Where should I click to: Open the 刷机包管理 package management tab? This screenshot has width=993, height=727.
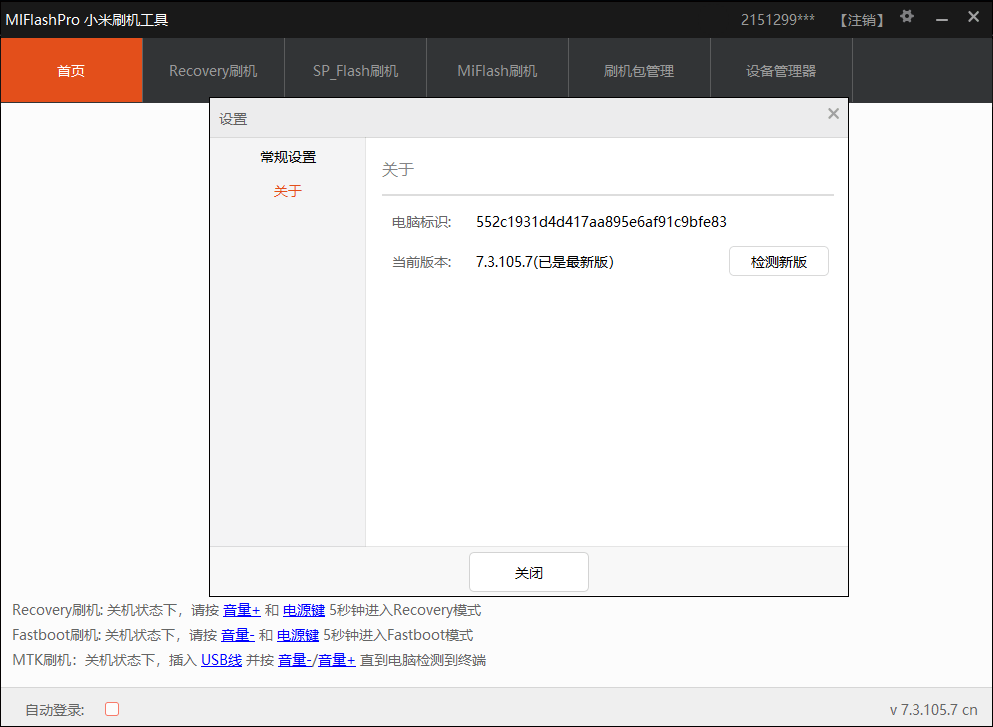pos(639,70)
